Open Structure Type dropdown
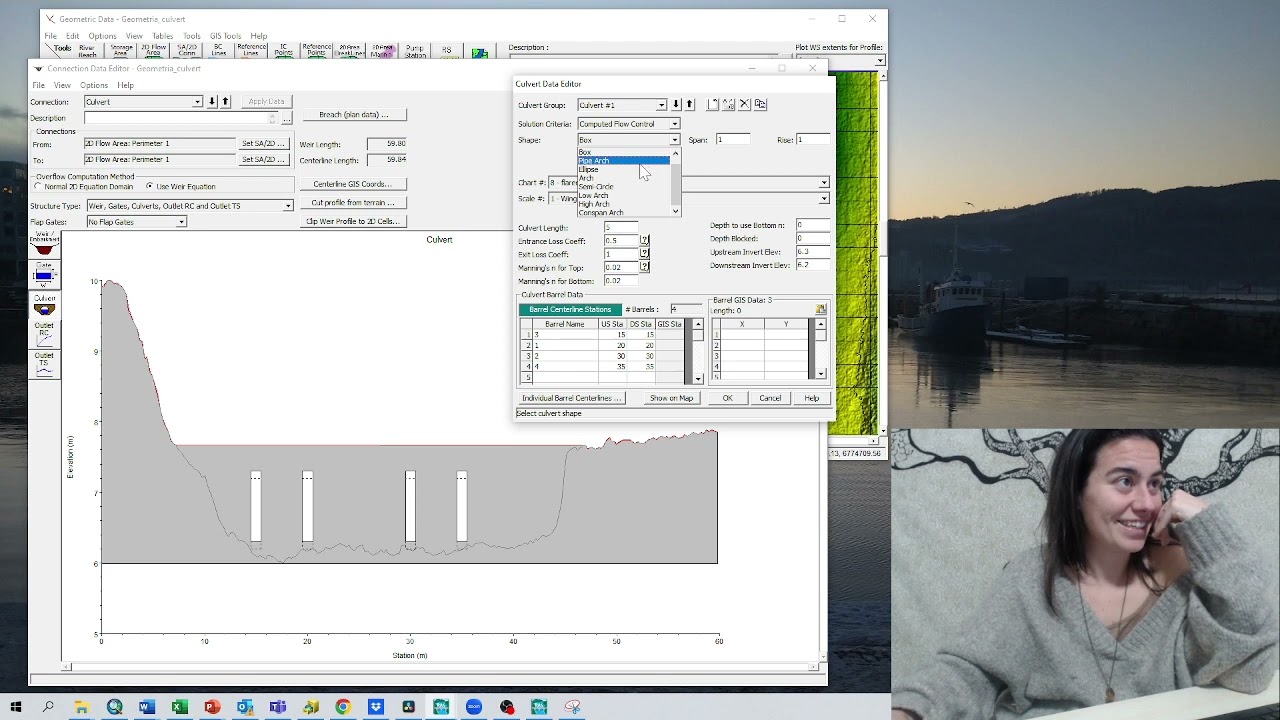The image size is (1280, 720). coord(288,206)
